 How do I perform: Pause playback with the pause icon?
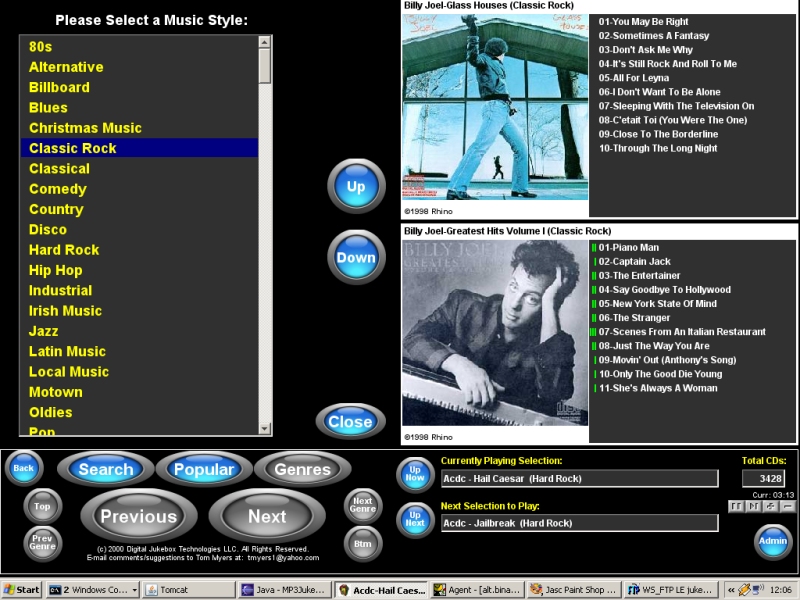[736, 506]
